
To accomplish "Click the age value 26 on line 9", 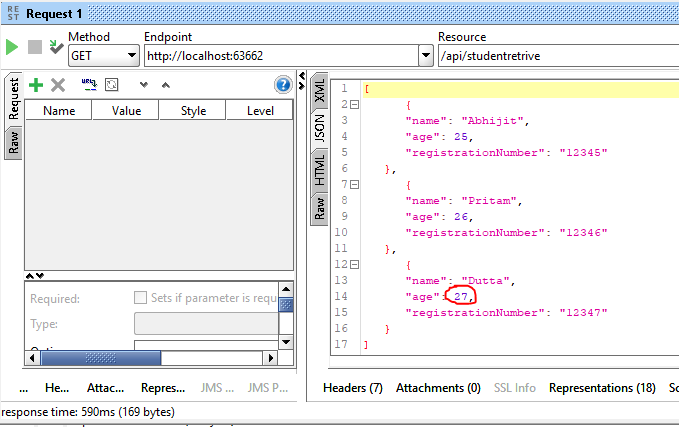I will (x=461, y=217).
